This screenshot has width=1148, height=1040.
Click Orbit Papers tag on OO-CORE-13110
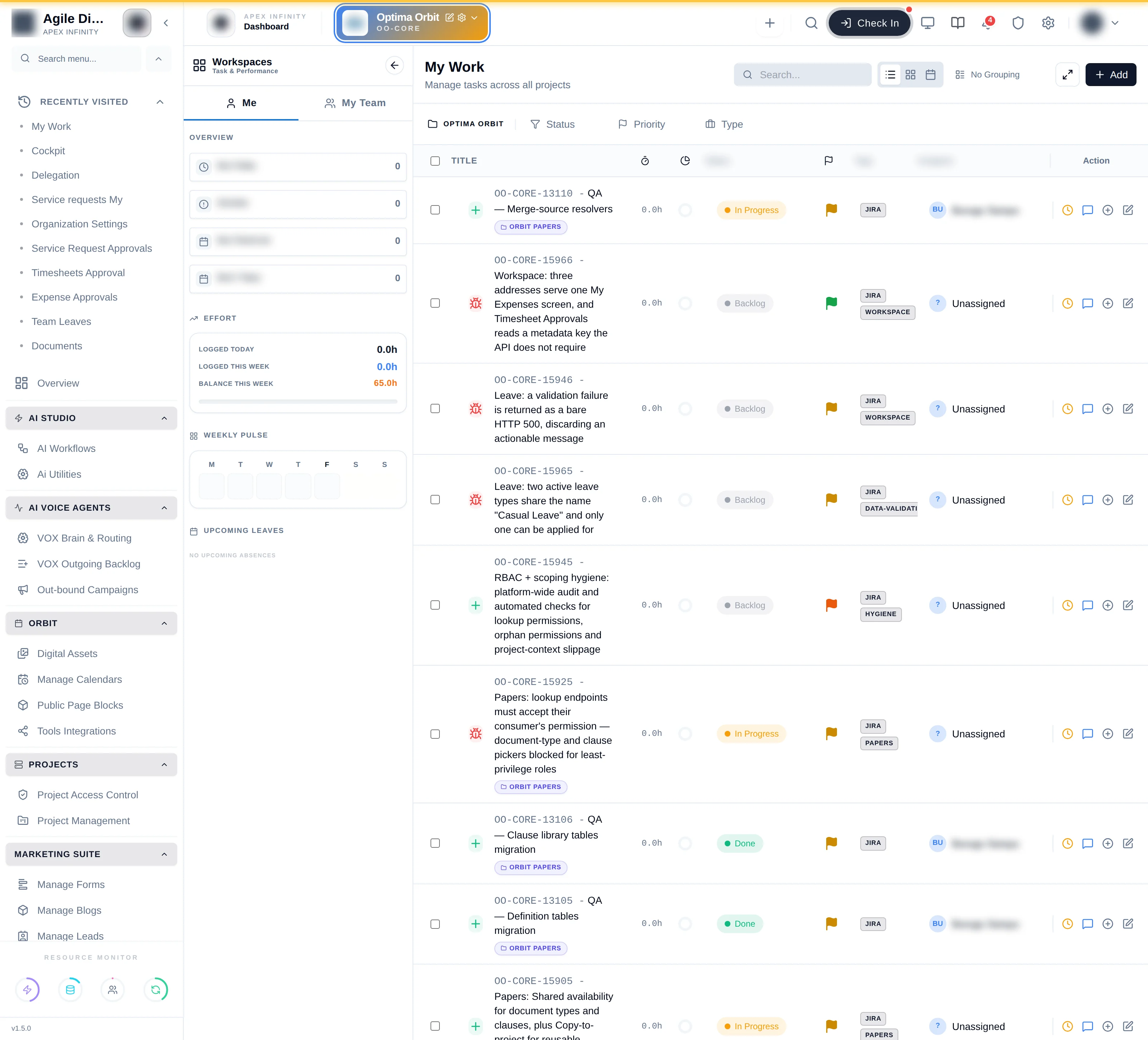(x=531, y=227)
